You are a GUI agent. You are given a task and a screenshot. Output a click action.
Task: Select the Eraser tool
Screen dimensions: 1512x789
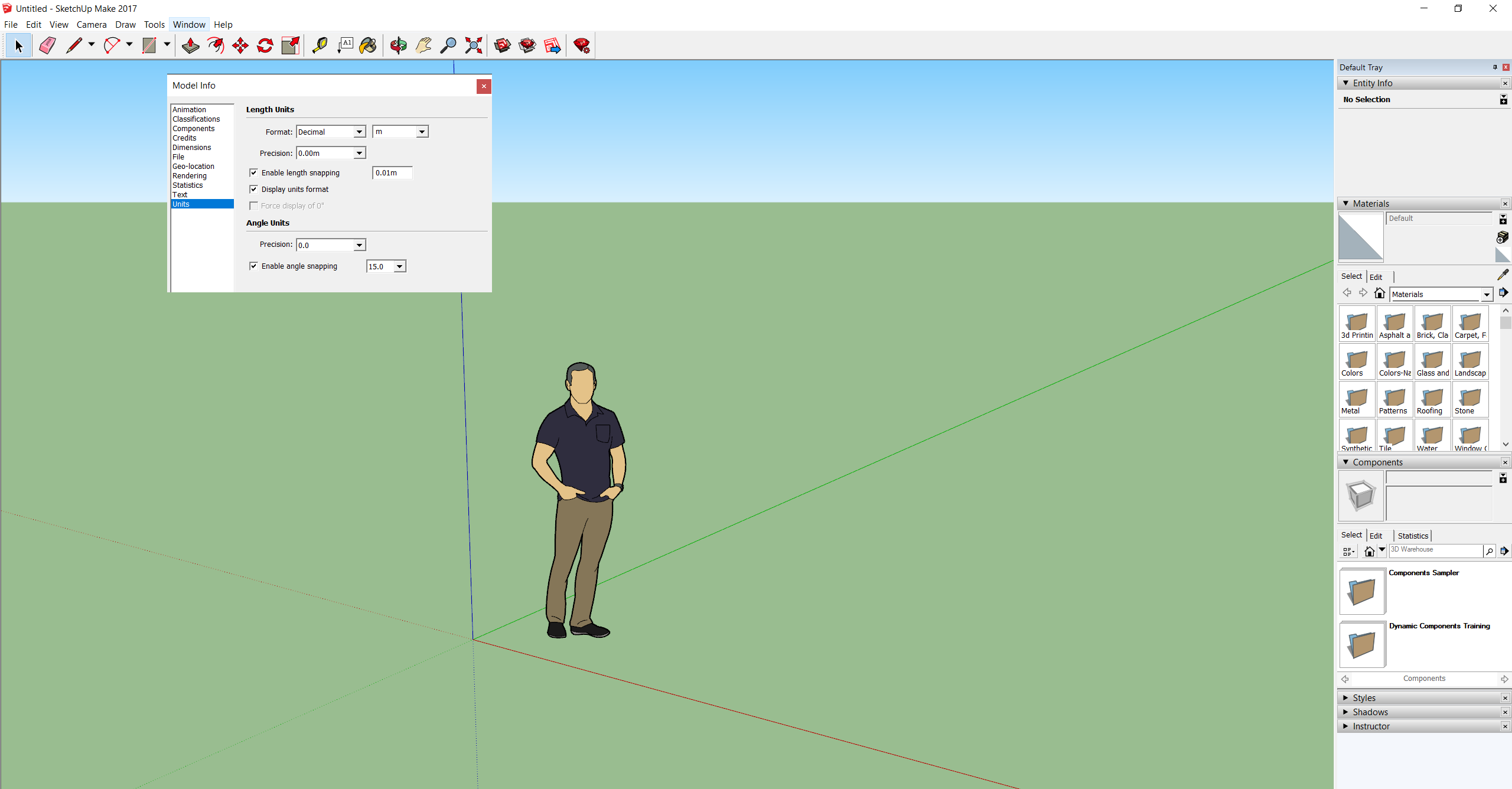click(47, 45)
